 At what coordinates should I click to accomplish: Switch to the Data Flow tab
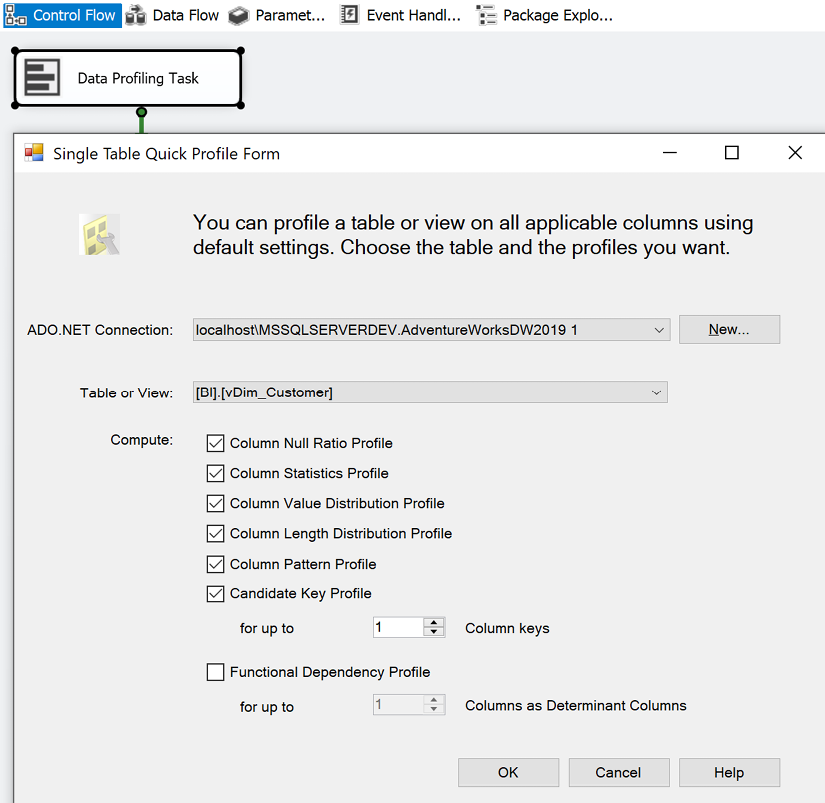(173, 15)
